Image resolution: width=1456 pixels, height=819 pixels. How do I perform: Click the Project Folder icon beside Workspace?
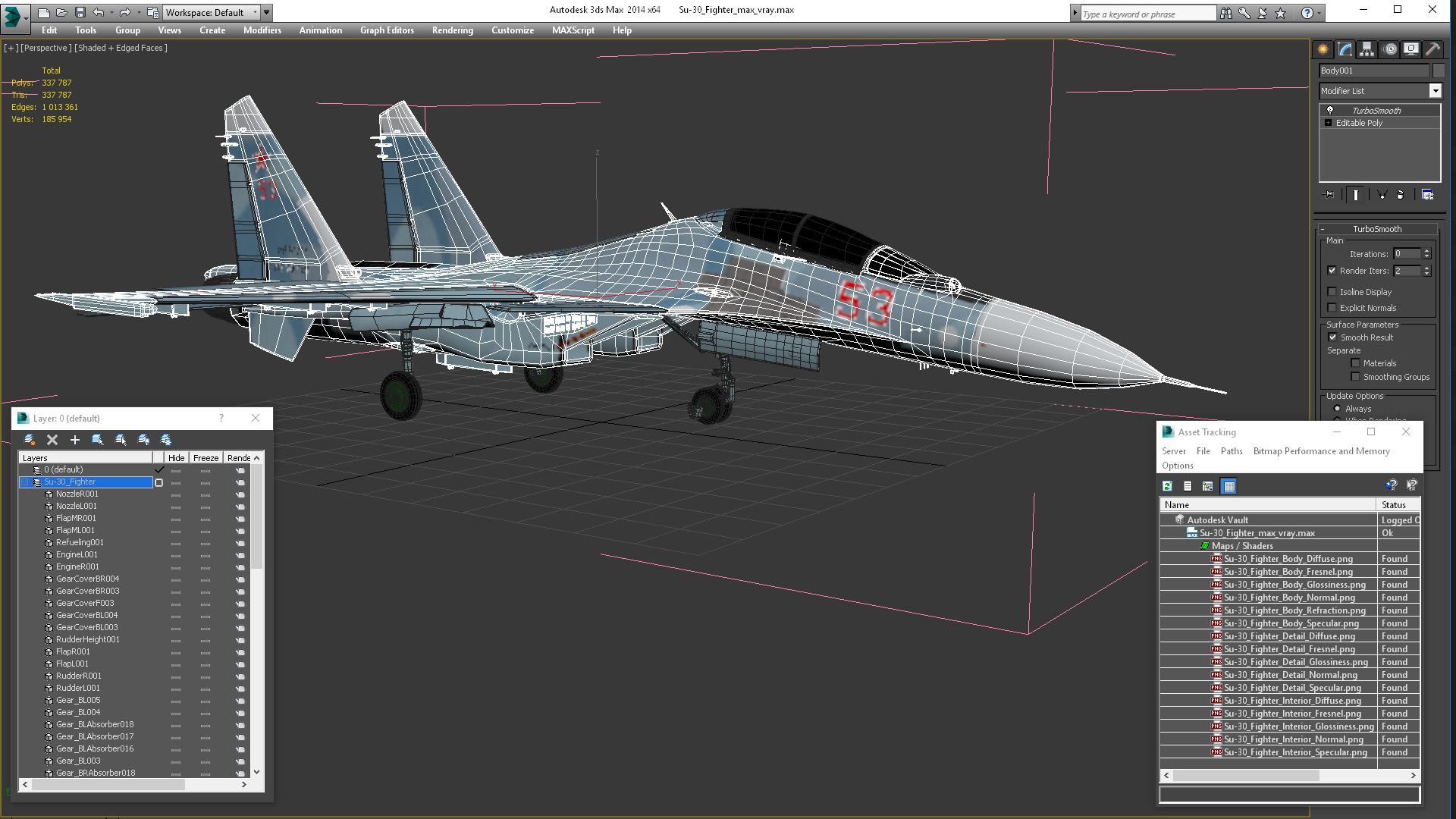152,12
